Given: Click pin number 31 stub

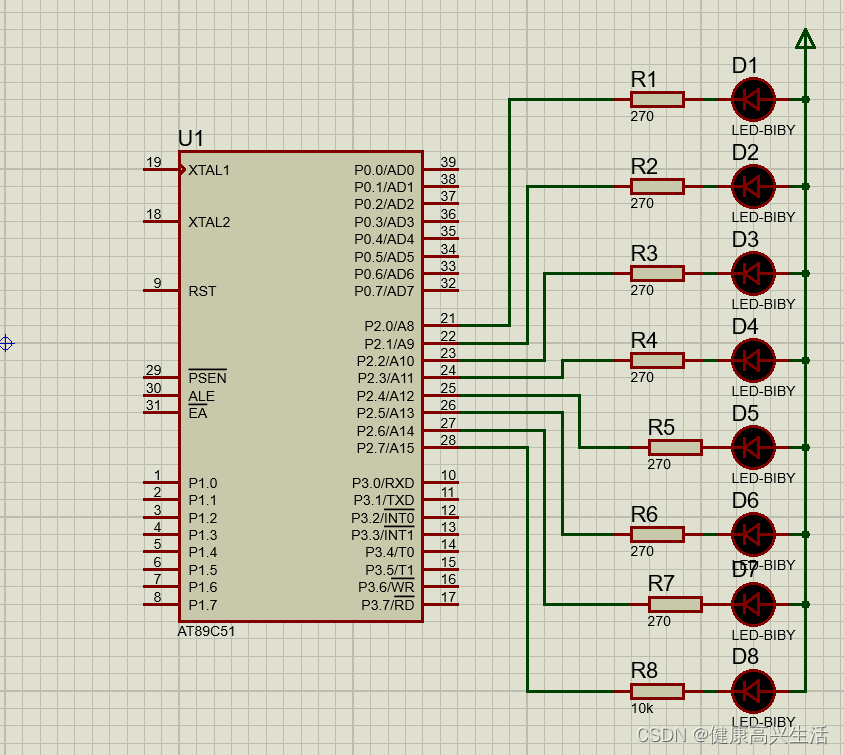Looking at the screenshot, I should tap(160, 413).
